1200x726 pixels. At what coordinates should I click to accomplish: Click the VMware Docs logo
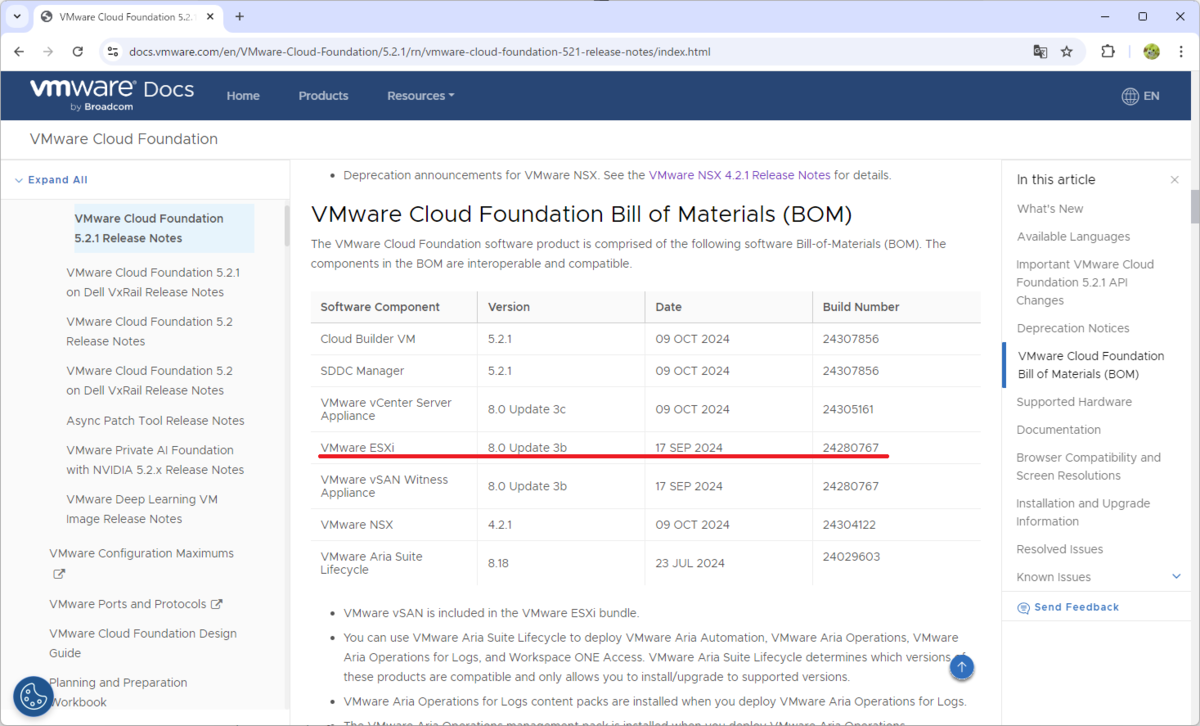[112, 93]
